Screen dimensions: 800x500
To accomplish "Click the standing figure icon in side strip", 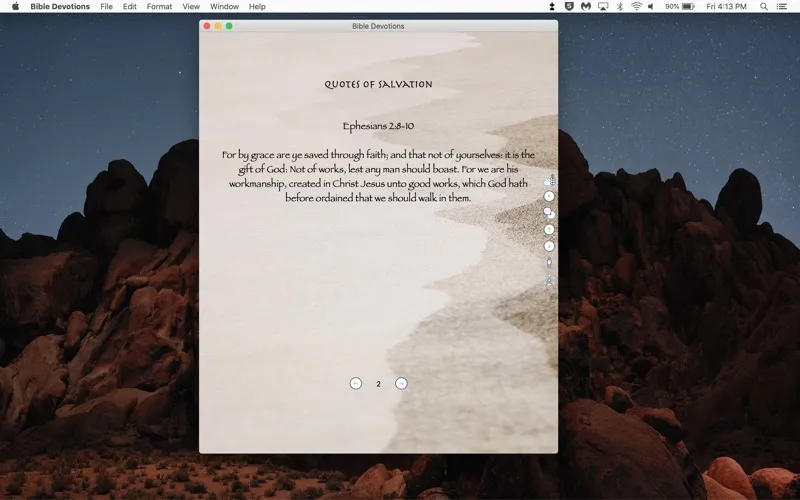I will pos(549,263).
